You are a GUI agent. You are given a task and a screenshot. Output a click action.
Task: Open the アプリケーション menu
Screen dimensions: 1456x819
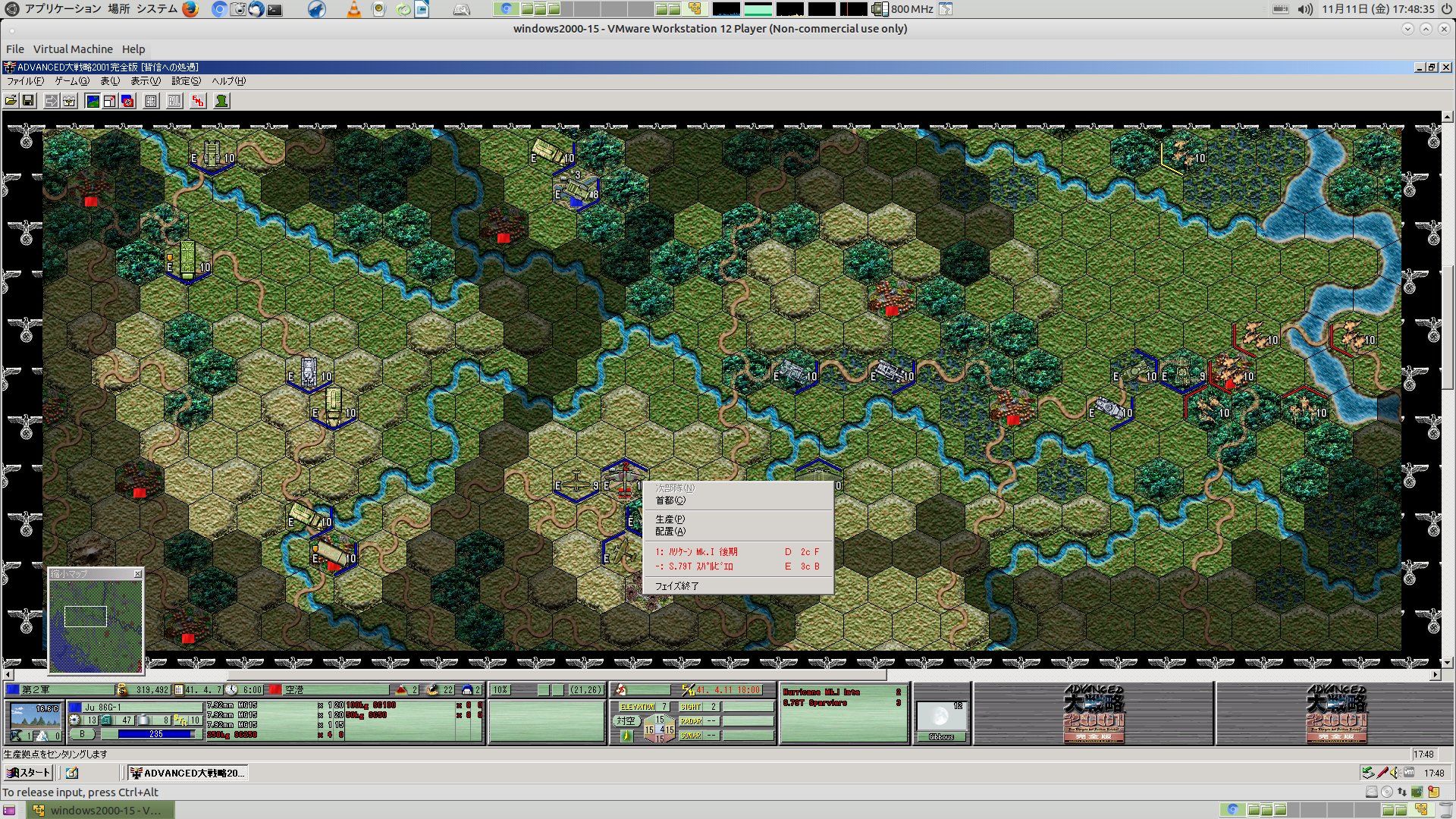point(63,9)
